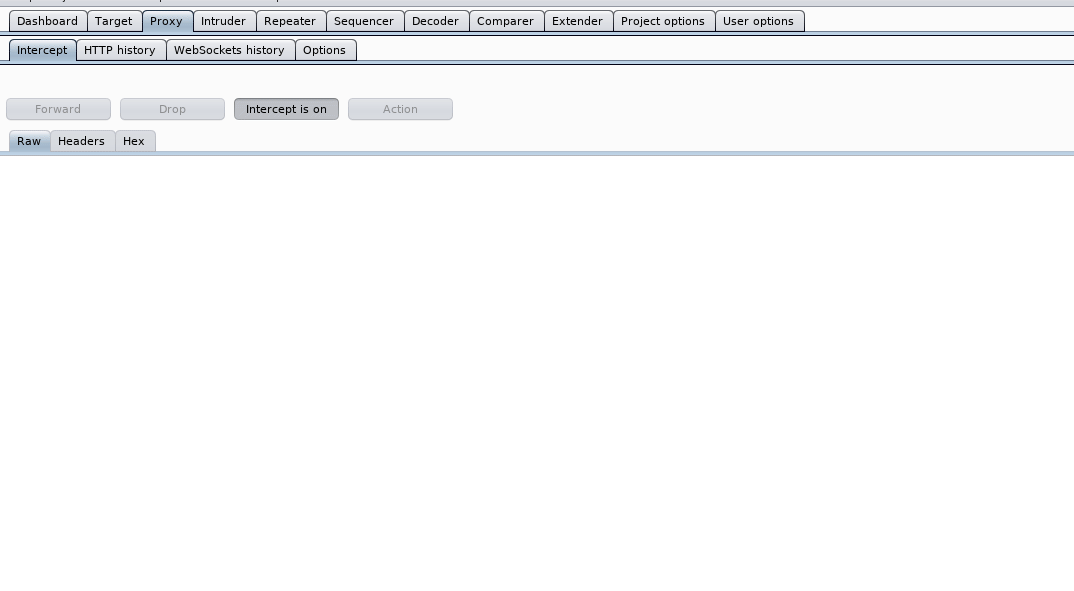Switch to the Target tab
The height and width of the screenshot is (591, 1074).
[x=114, y=21]
